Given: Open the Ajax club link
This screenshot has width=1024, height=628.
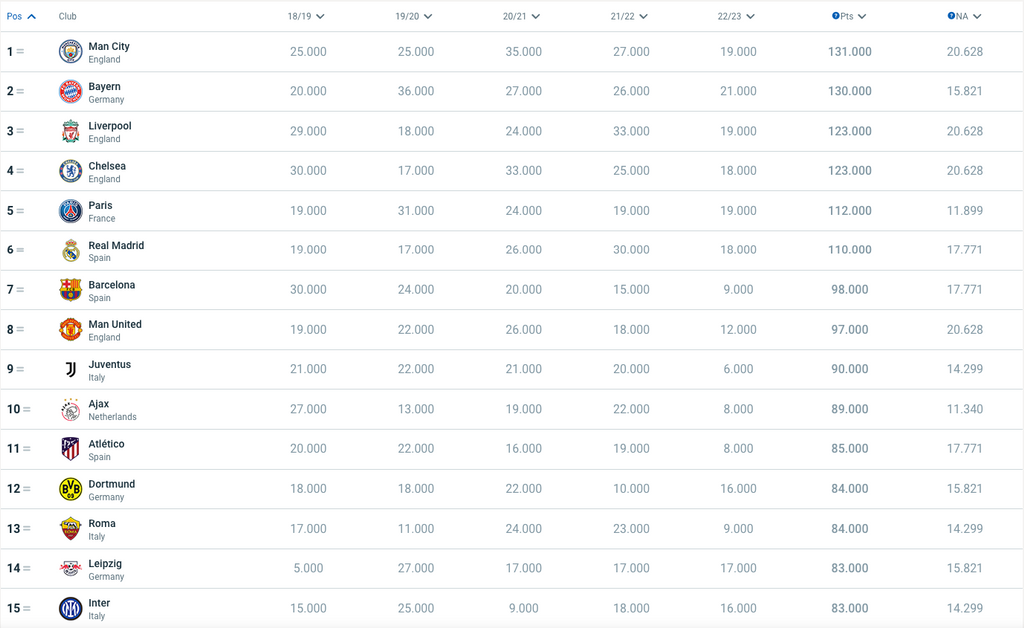Looking at the screenshot, I should [x=99, y=404].
